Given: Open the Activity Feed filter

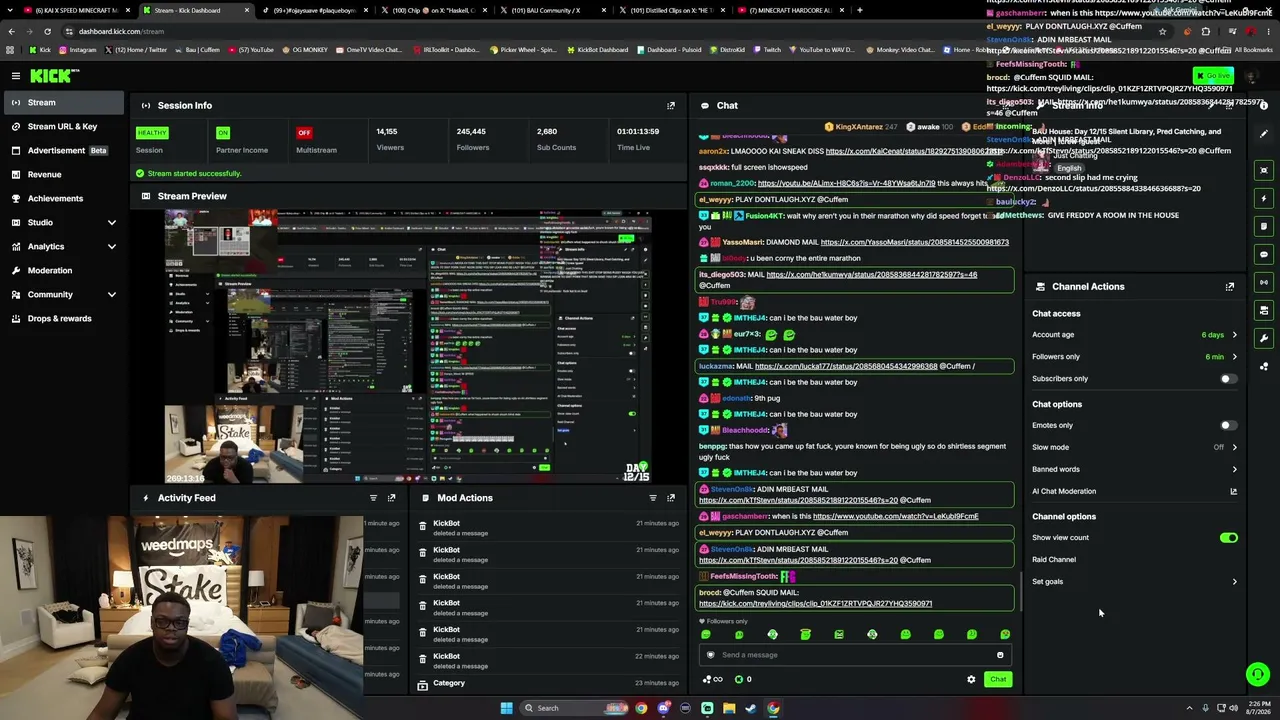Looking at the screenshot, I should (x=373, y=498).
